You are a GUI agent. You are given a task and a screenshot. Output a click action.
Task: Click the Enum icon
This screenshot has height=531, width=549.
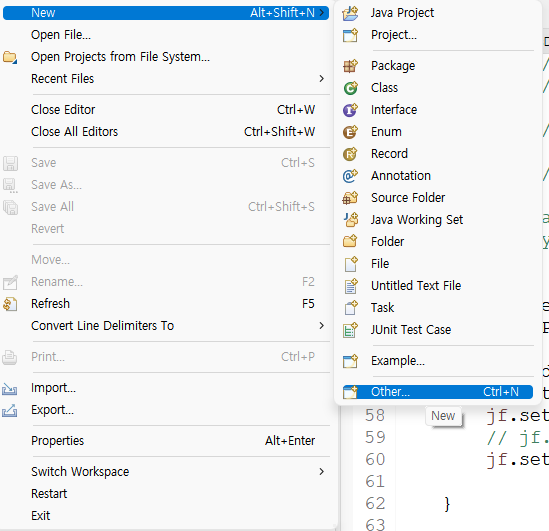click(x=350, y=132)
